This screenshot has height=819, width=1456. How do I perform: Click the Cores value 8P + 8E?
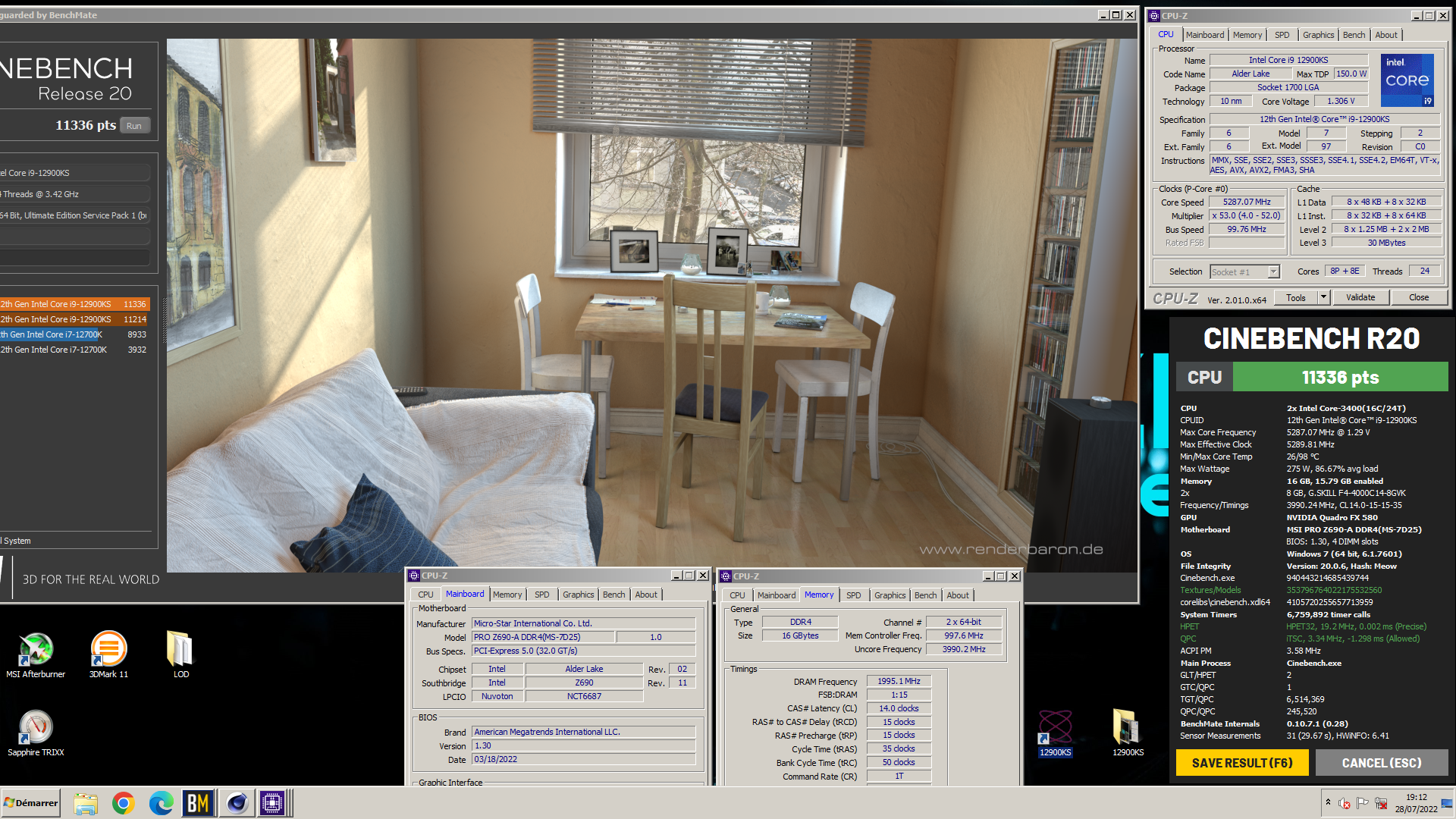coord(1345,271)
